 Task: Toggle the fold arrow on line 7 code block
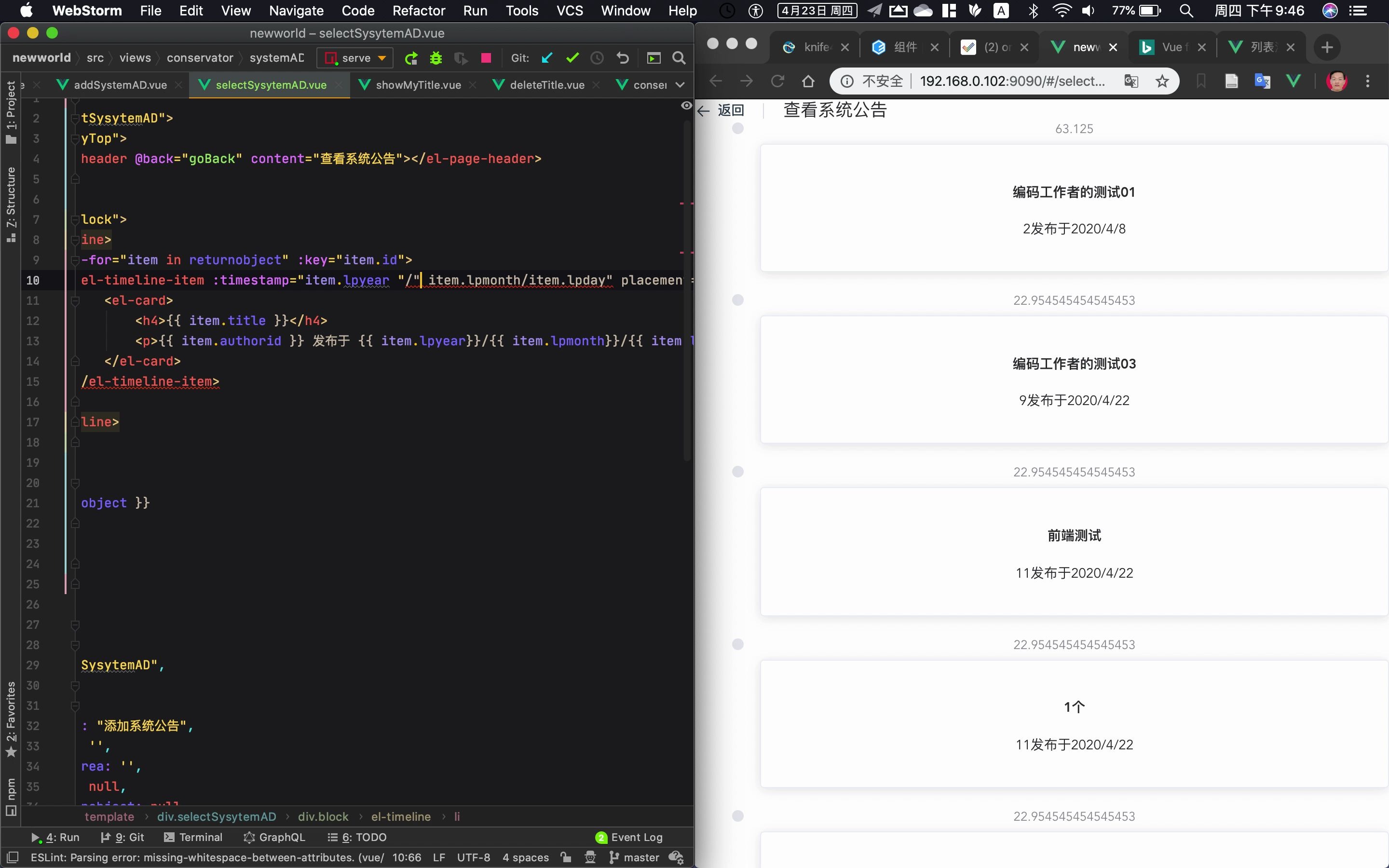75,219
